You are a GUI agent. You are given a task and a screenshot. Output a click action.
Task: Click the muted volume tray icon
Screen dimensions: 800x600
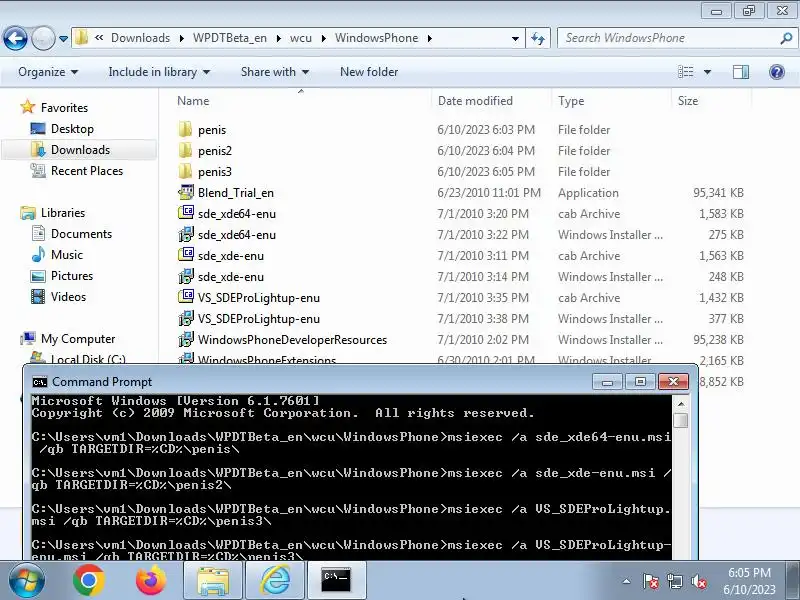[x=698, y=581]
